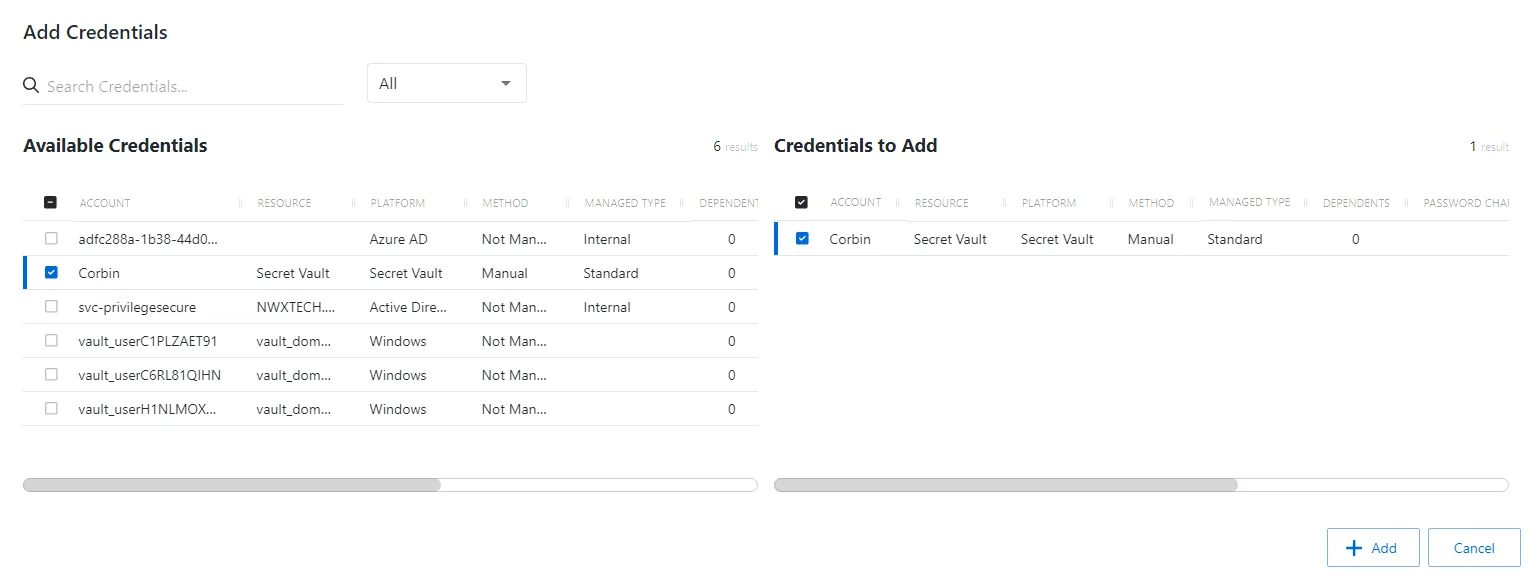Open the All filter dropdown
This screenshot has height=582, width=1532.
tap(446, 83)
